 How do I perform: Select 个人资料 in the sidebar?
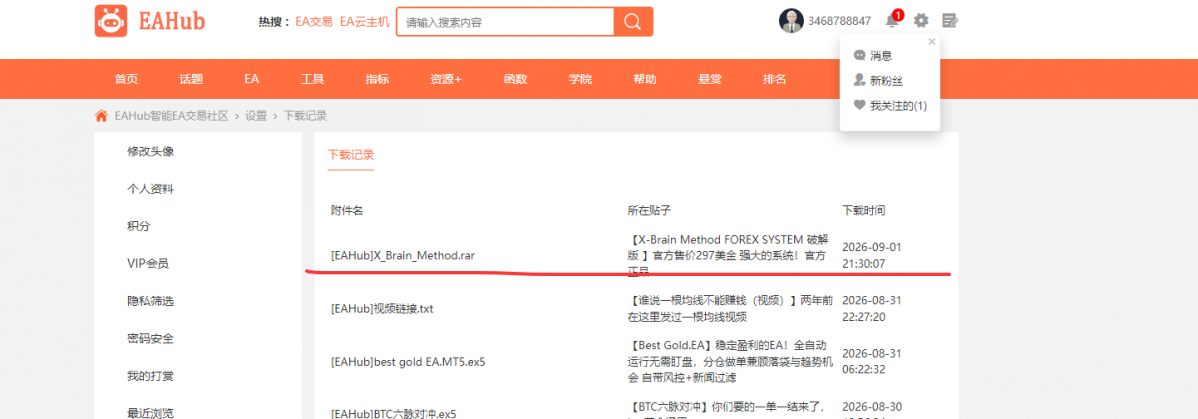(151, 189)
